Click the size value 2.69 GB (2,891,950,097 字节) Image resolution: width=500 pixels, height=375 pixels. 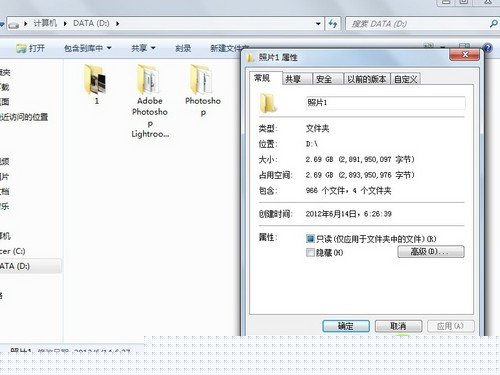coord(360,159)
